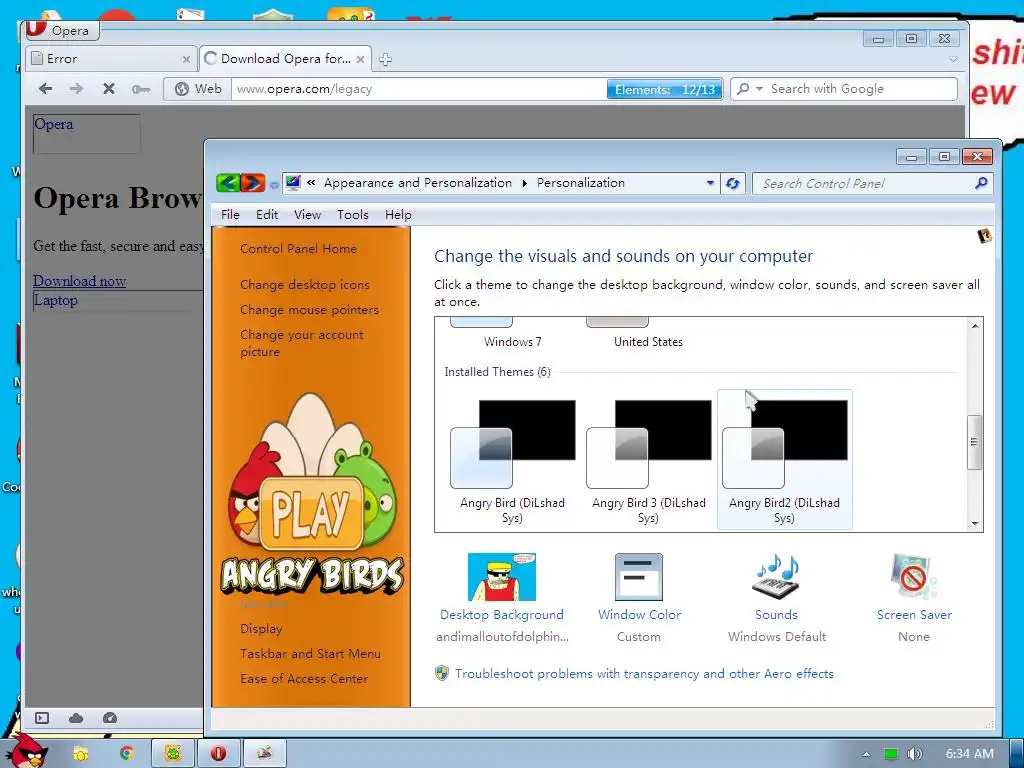
Task: Click Elements 12/13 loading progress indicator
Action: (665, 89)
